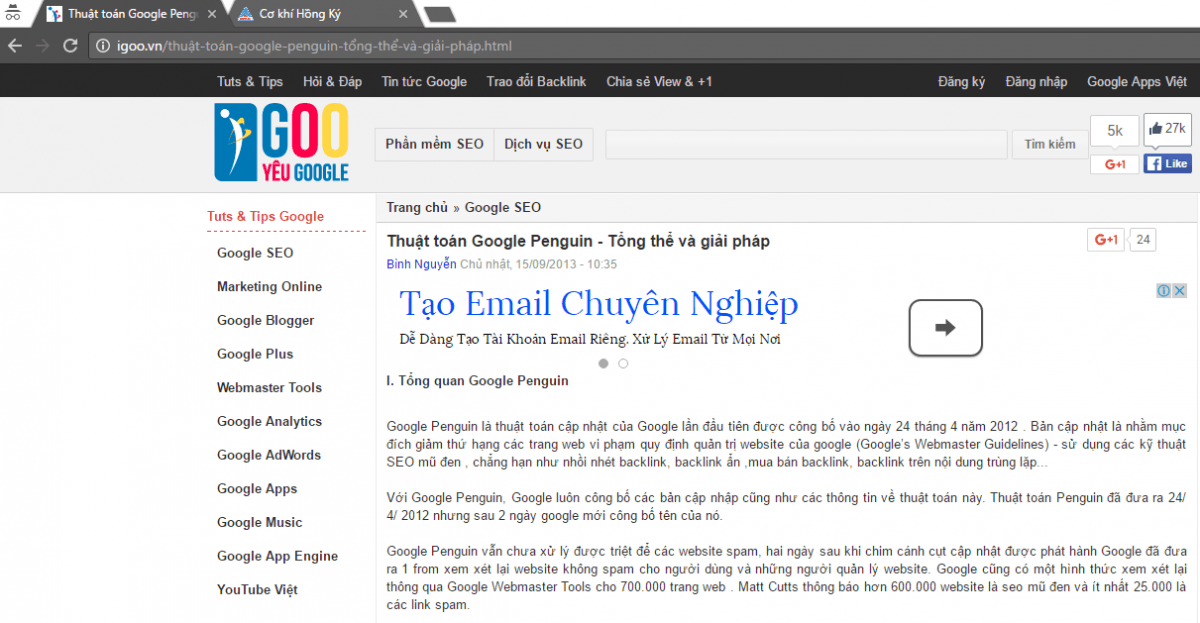The image size is (1200, 623).
Task: Open YouTube Việt in the sidebar
Action: click(x=257, y=589)
